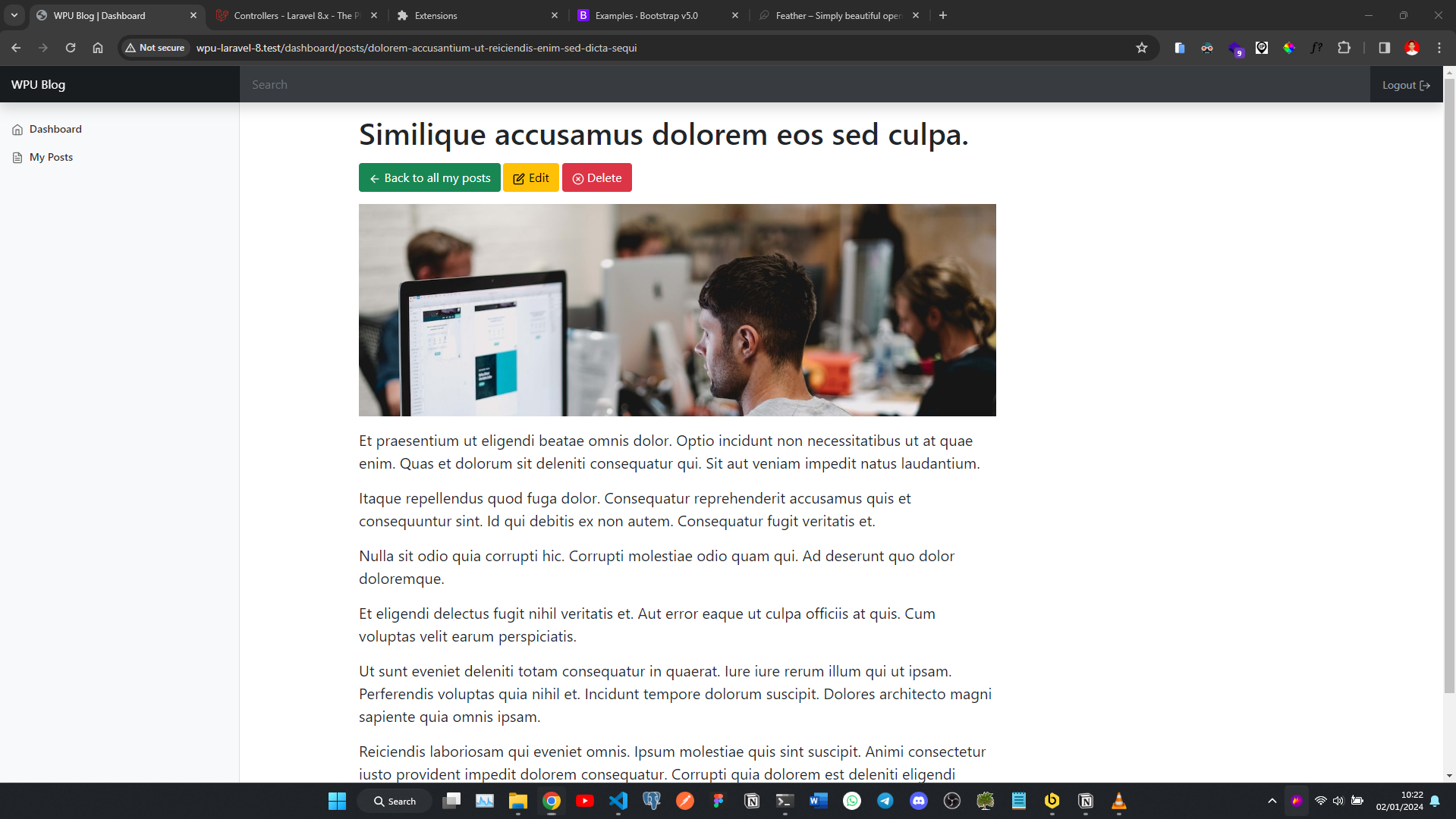Reload the page with the refresh icon

pyautogui.click(x=71, y=48)
